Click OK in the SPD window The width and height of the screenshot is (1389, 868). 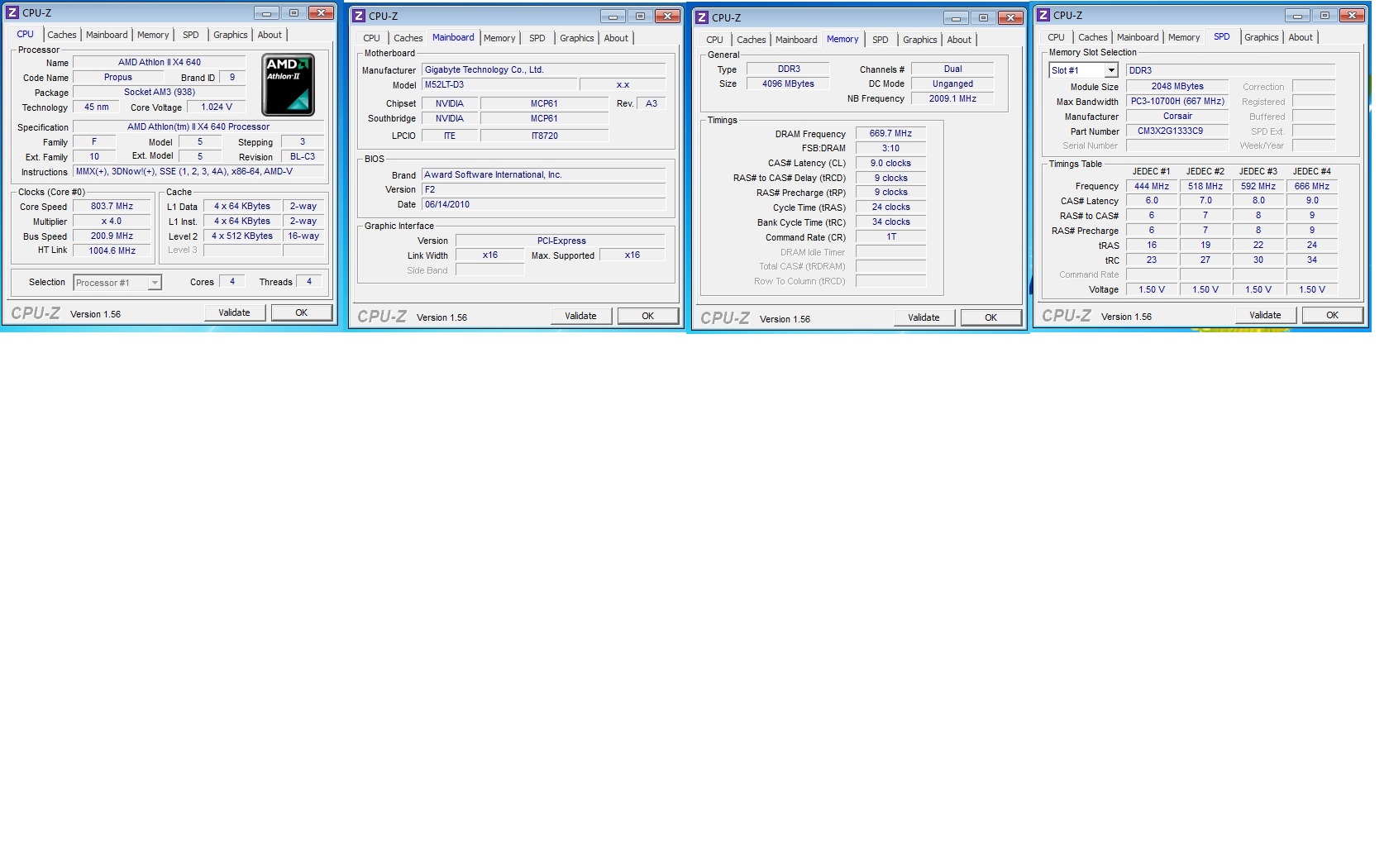coord(1333,315)
